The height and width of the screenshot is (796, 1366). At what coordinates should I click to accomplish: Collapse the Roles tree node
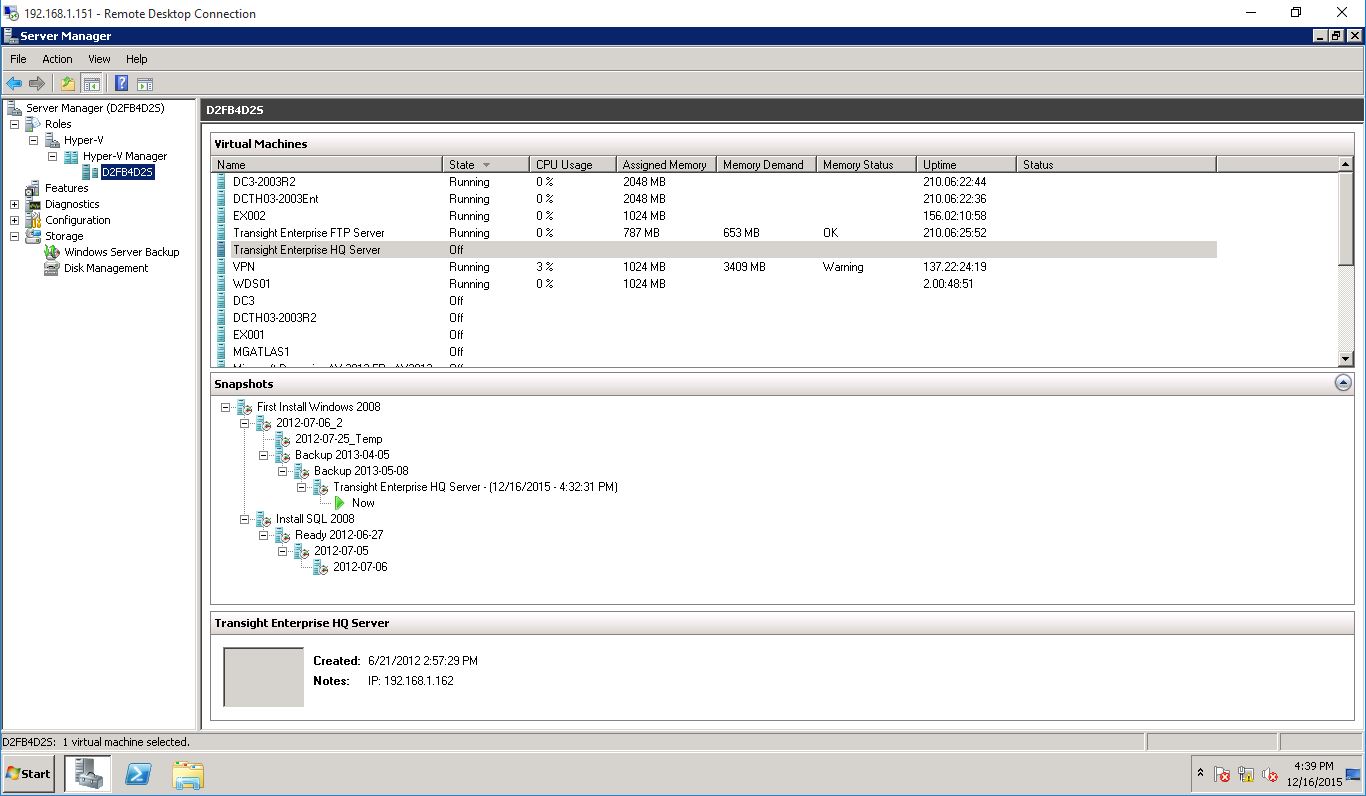(x=15, y=124)
